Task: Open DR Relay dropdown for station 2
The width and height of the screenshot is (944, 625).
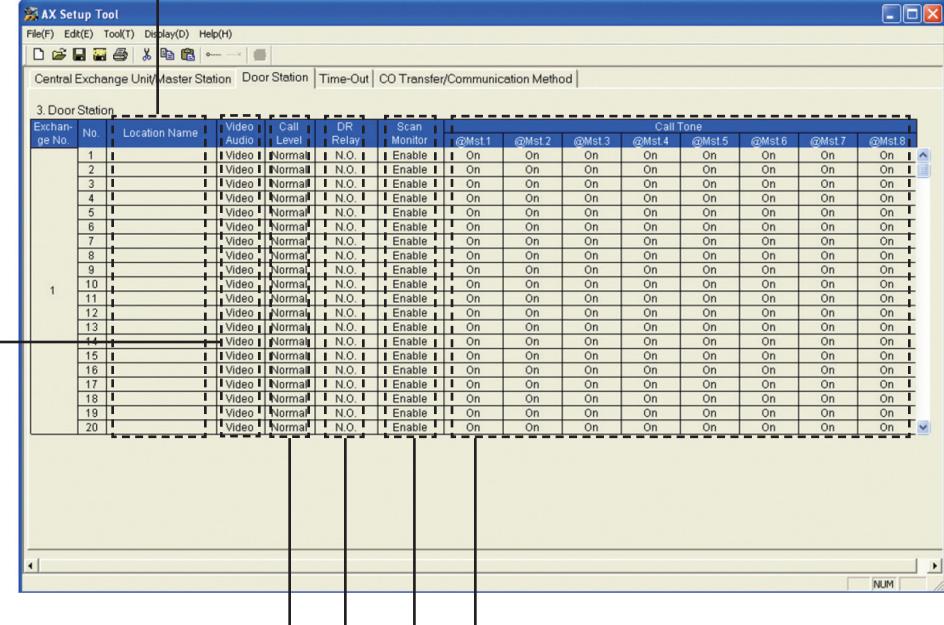Action: click(x=346, y=170)
